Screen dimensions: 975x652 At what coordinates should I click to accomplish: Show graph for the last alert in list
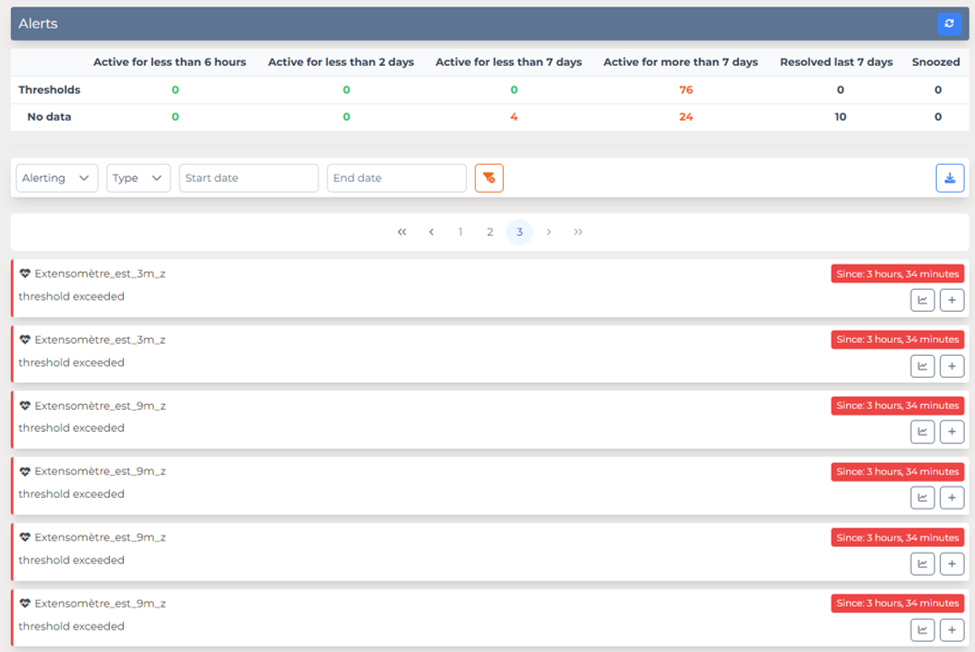pos(922,630)
